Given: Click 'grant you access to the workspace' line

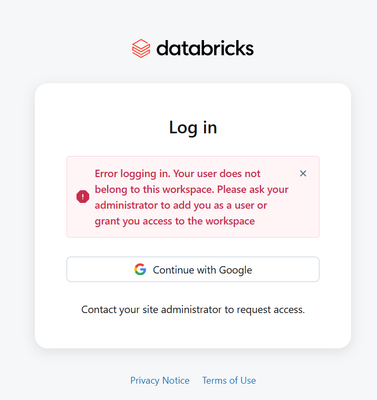Looking at the screenshot, I should [x=175, y=221].
